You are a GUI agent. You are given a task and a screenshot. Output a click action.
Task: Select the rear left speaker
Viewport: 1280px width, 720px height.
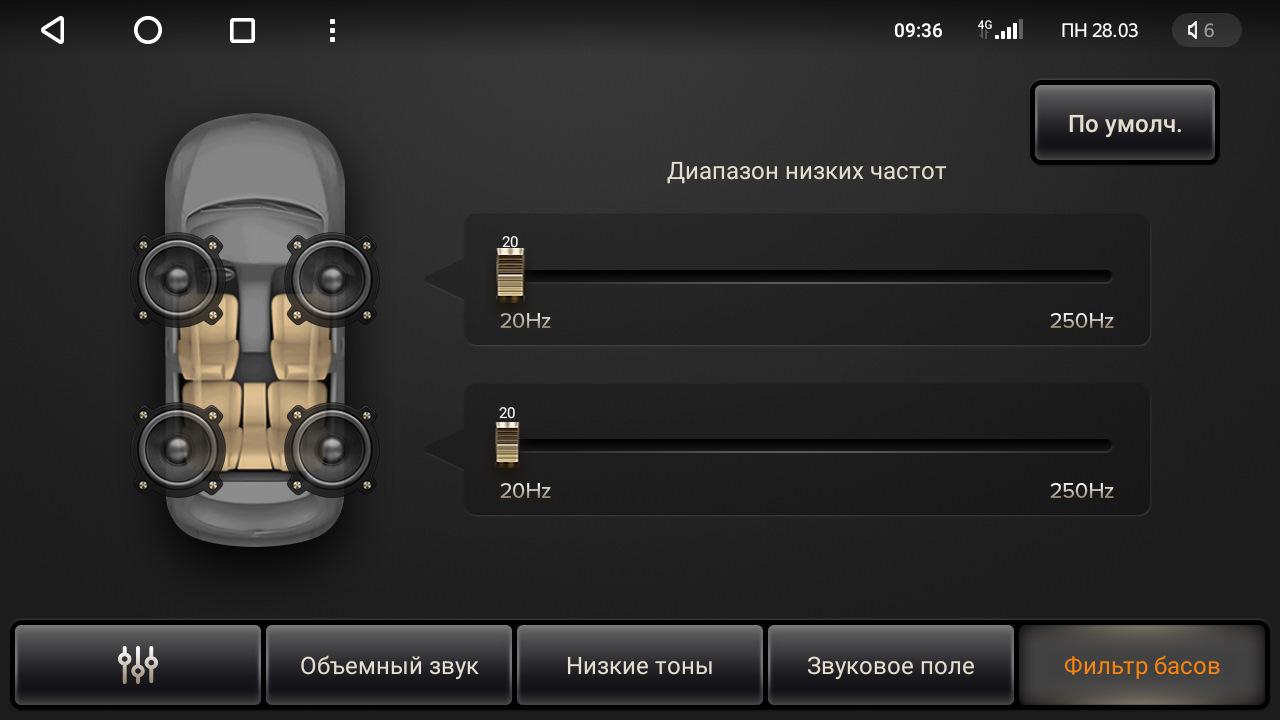[x=179, y=449]
